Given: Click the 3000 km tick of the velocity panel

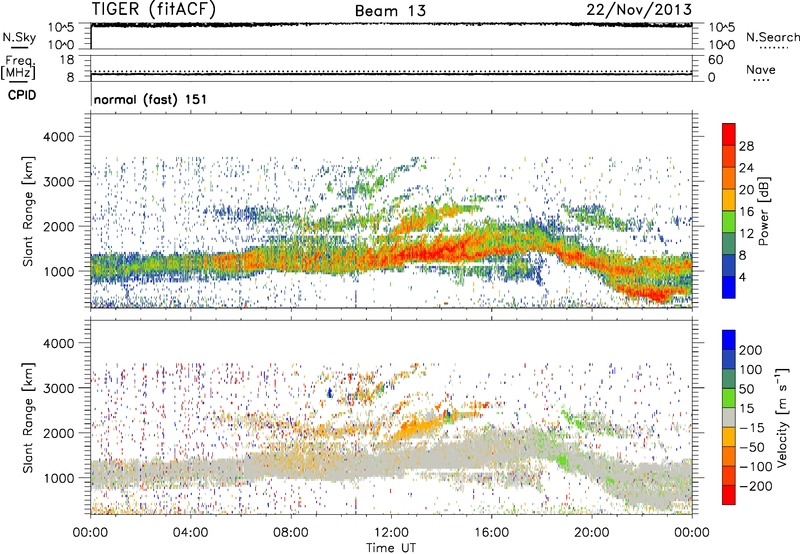Looking at the screenshot, I should [x=59, y=388].
